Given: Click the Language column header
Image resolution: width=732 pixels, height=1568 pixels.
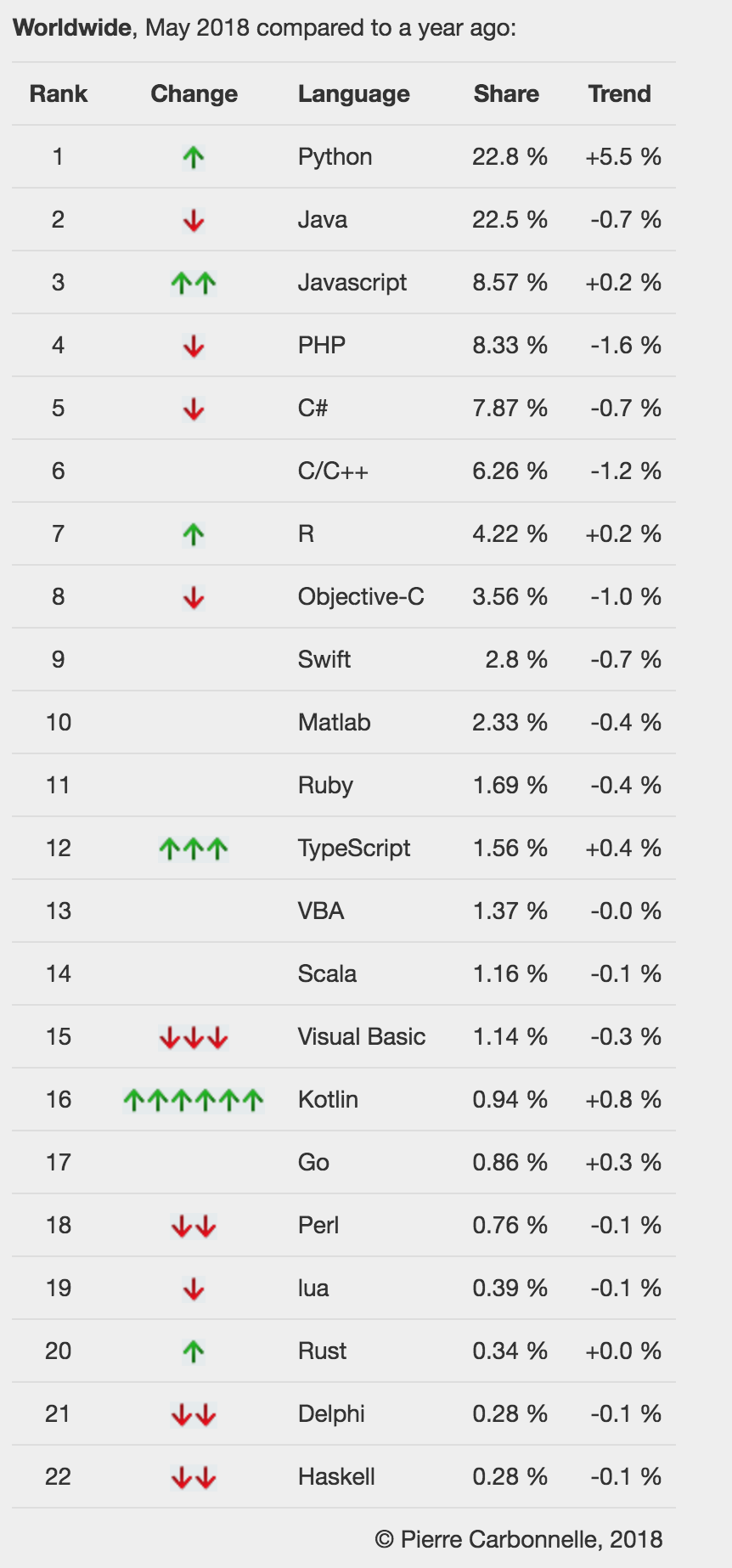Looking at the screenshot, I should pos(353,94).
